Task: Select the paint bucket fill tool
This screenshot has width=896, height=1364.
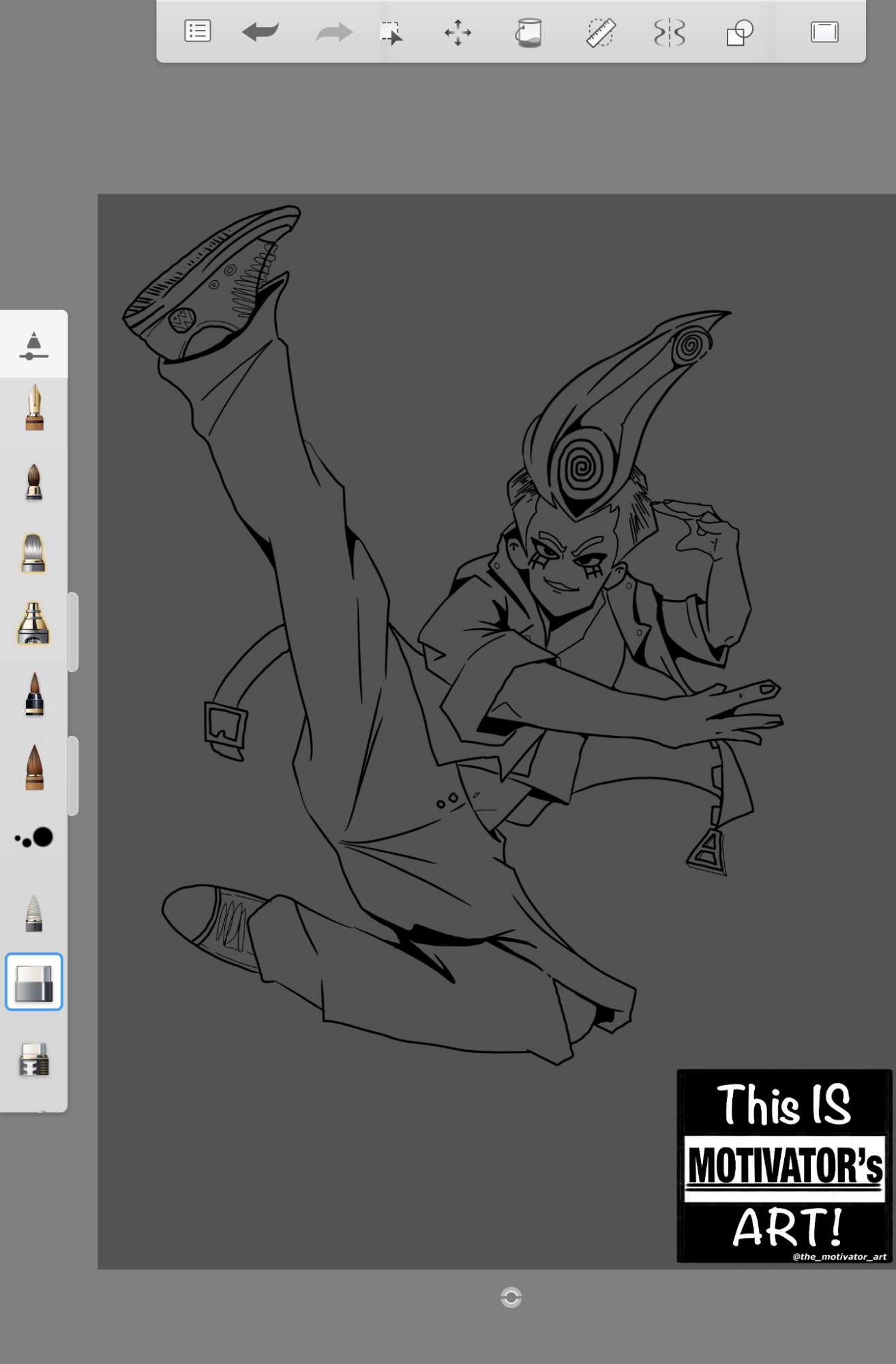Action: pos(528,32)
